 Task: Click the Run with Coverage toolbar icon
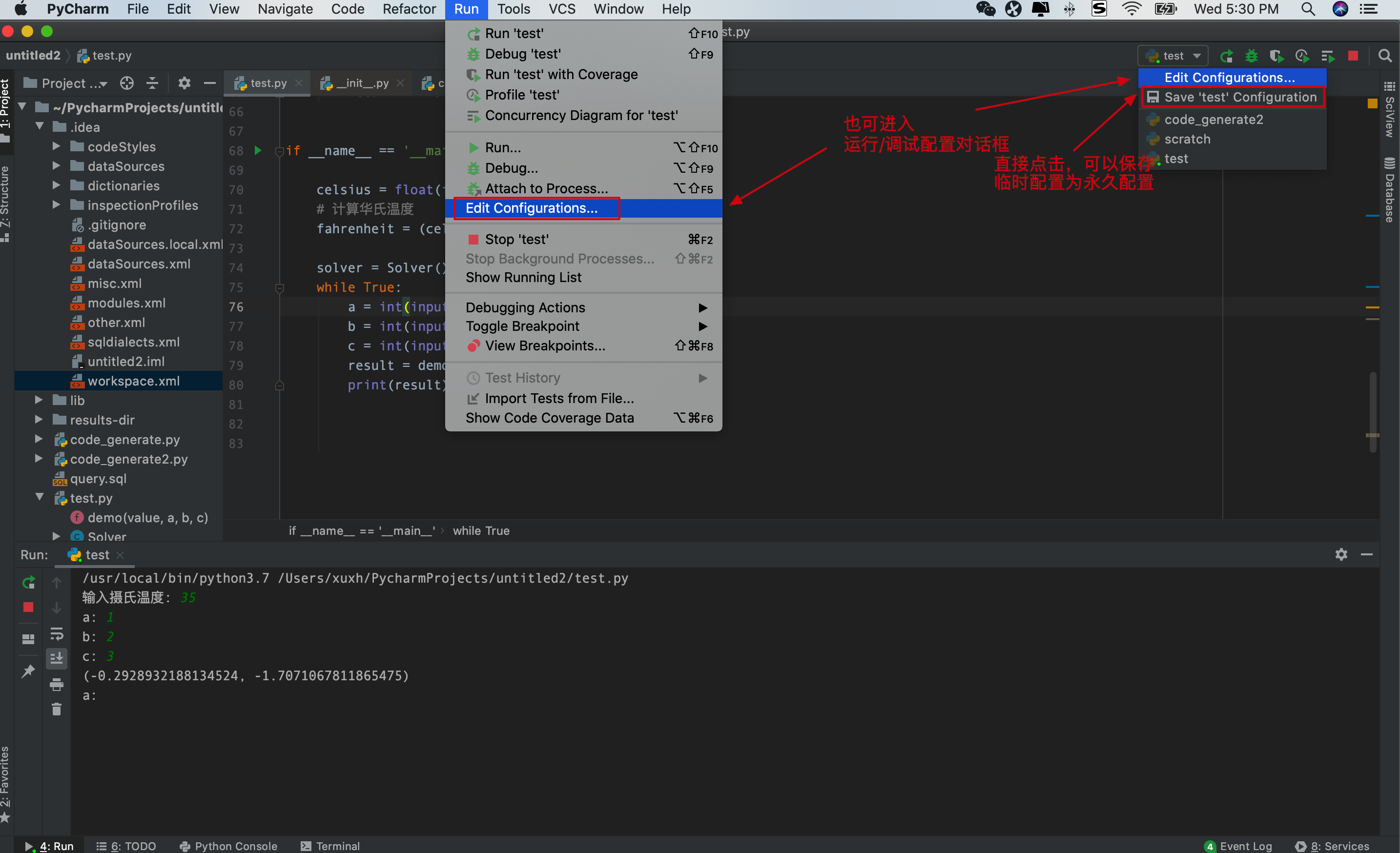point(1276,56)
